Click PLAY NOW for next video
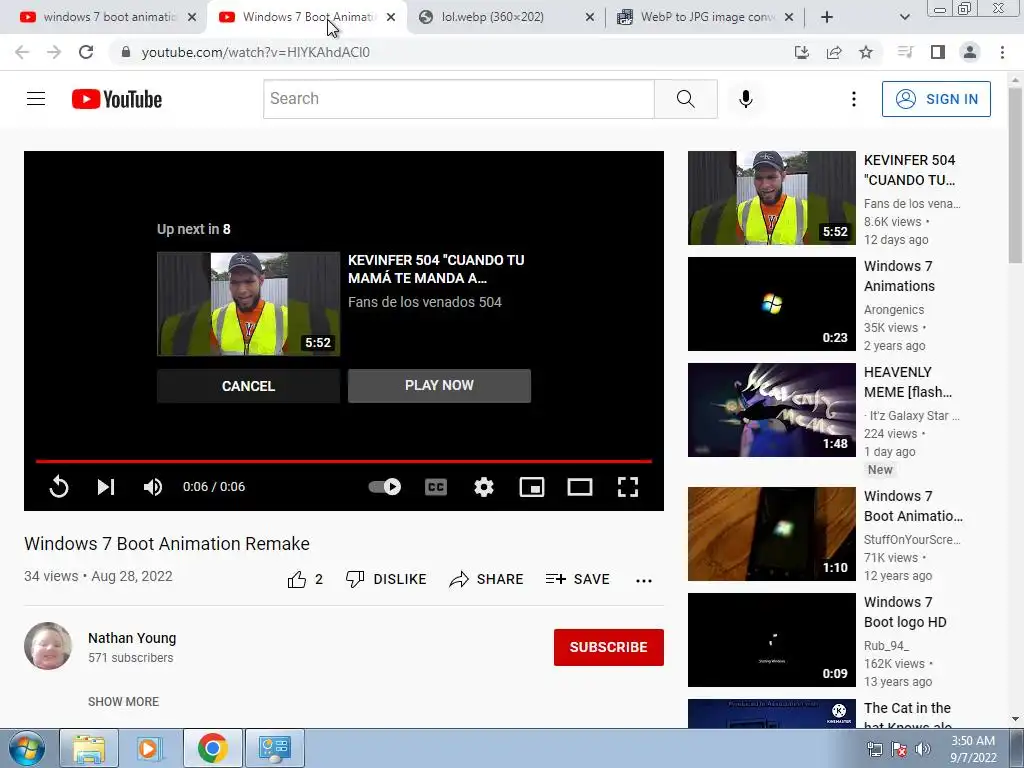 point(440,385)
